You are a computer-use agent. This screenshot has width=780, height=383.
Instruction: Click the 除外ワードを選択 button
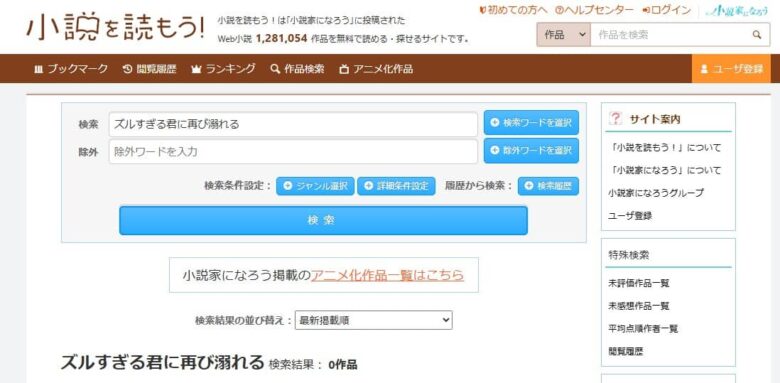click(531, 151)
